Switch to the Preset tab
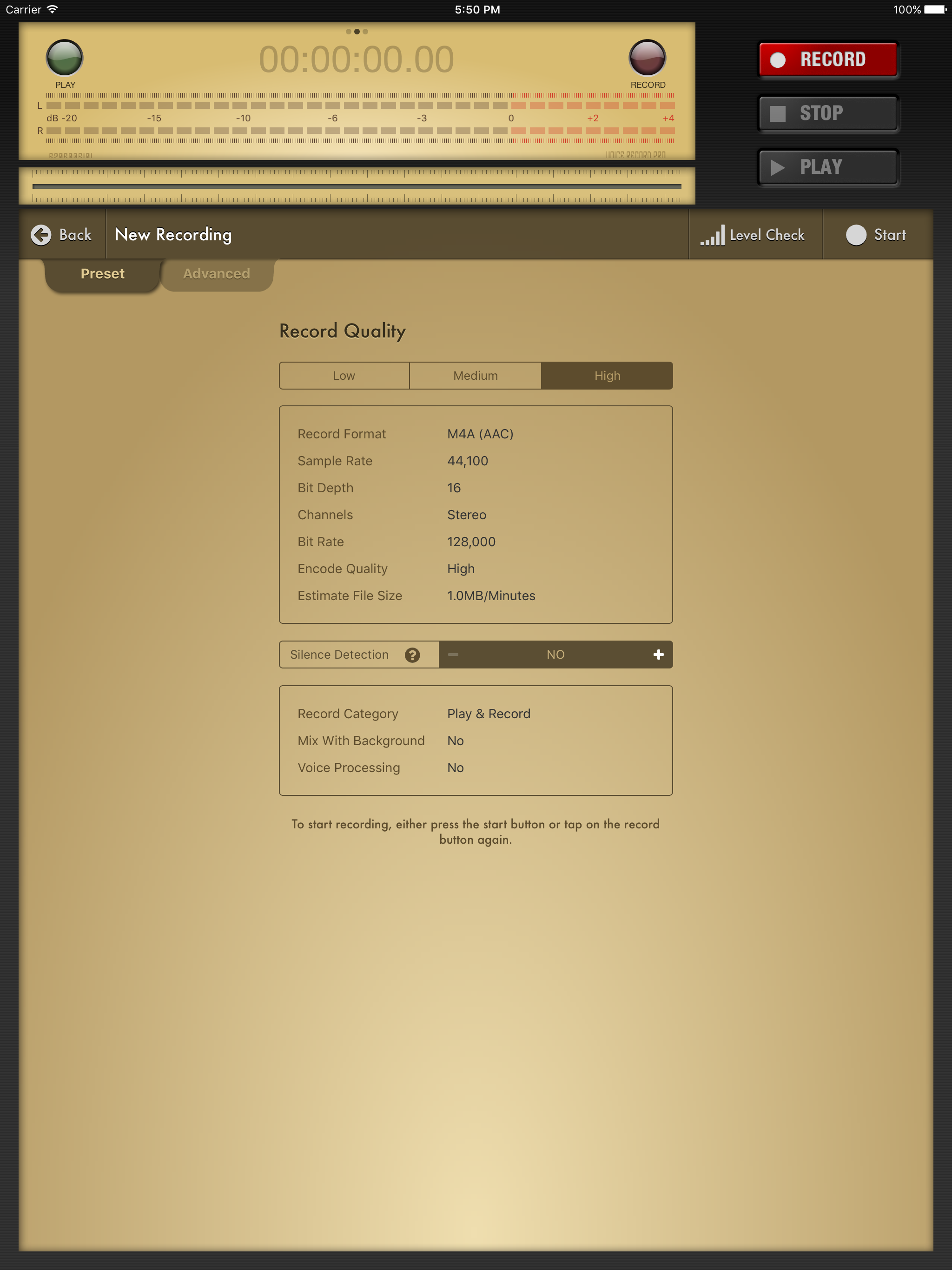The width and height of the screenshot is (952, 1270). [x=102, y=274]
